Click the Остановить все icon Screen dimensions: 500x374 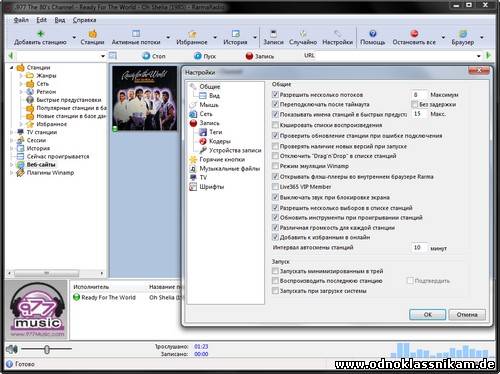pyautogui.click(x=414, y=34)
